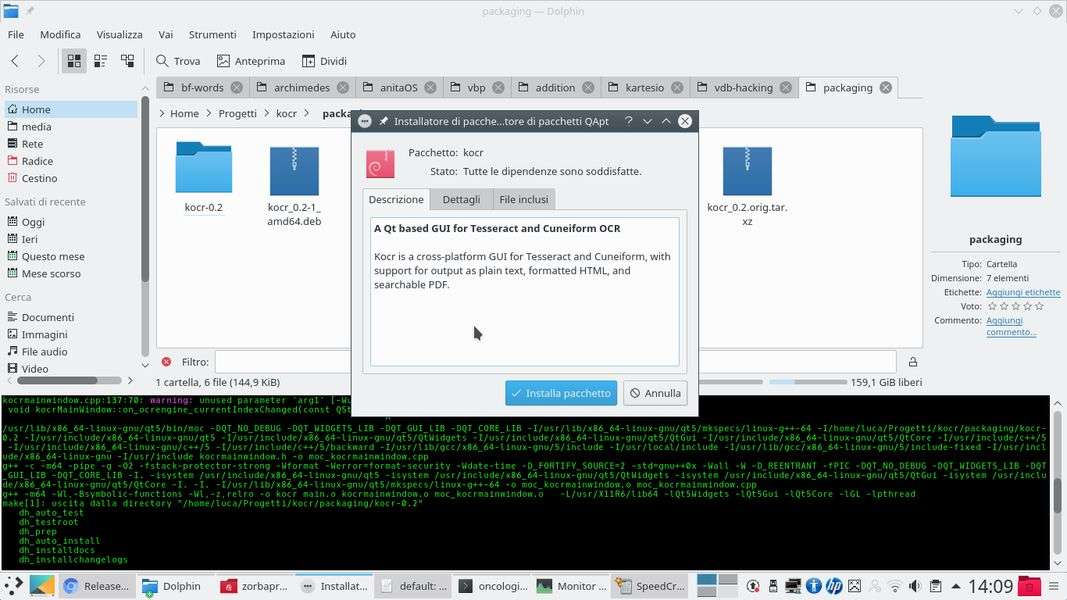Switch to Details tree view mode
Image resolution: width=1067 pixels, height=600 pixels.
tap(127, 61)
